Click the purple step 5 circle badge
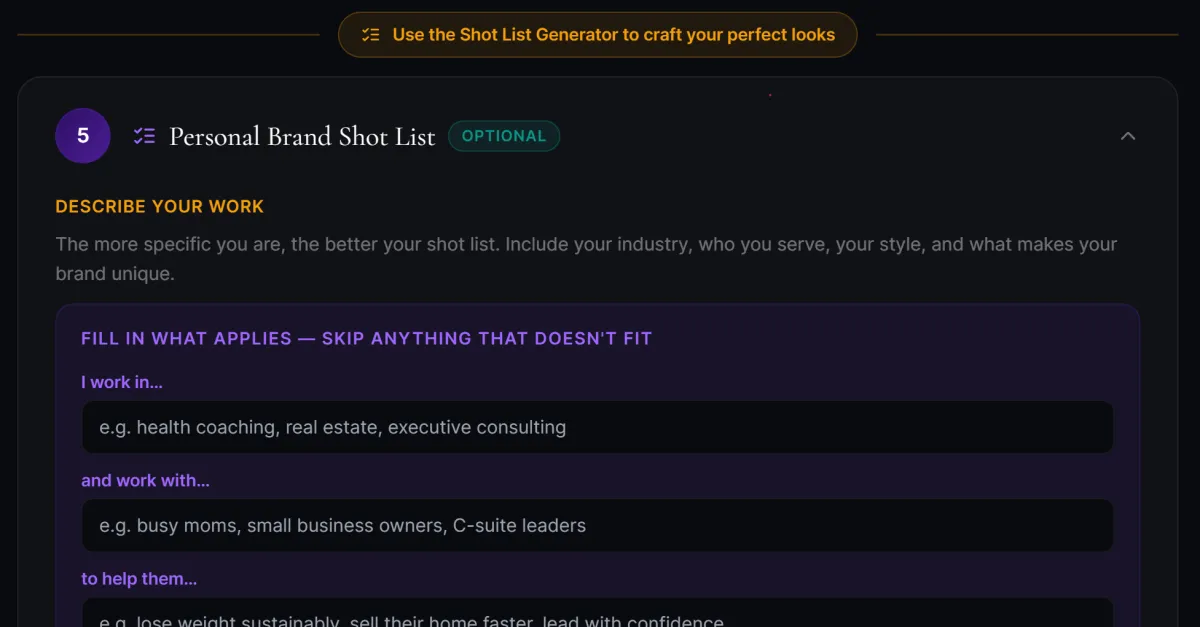 (83, 136)
